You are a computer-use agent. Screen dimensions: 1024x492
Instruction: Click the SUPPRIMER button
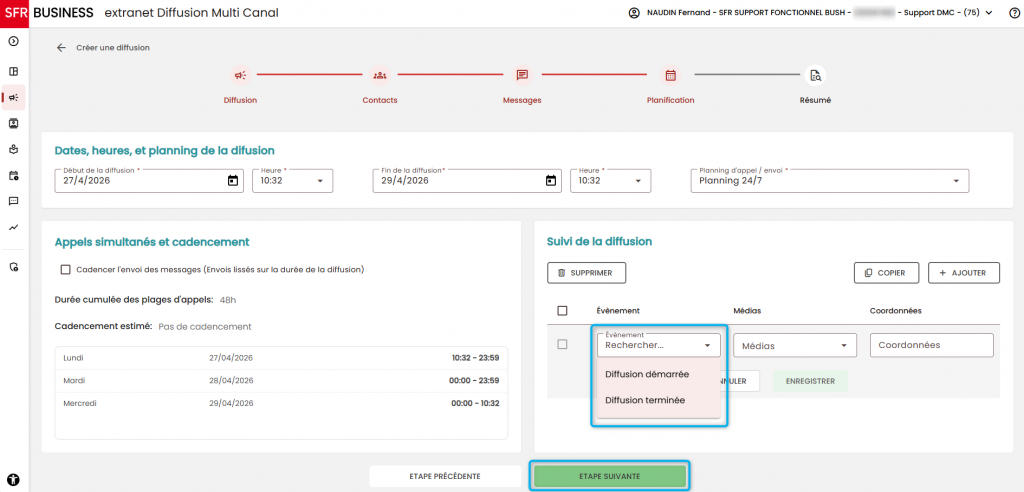tap(586, 273)
